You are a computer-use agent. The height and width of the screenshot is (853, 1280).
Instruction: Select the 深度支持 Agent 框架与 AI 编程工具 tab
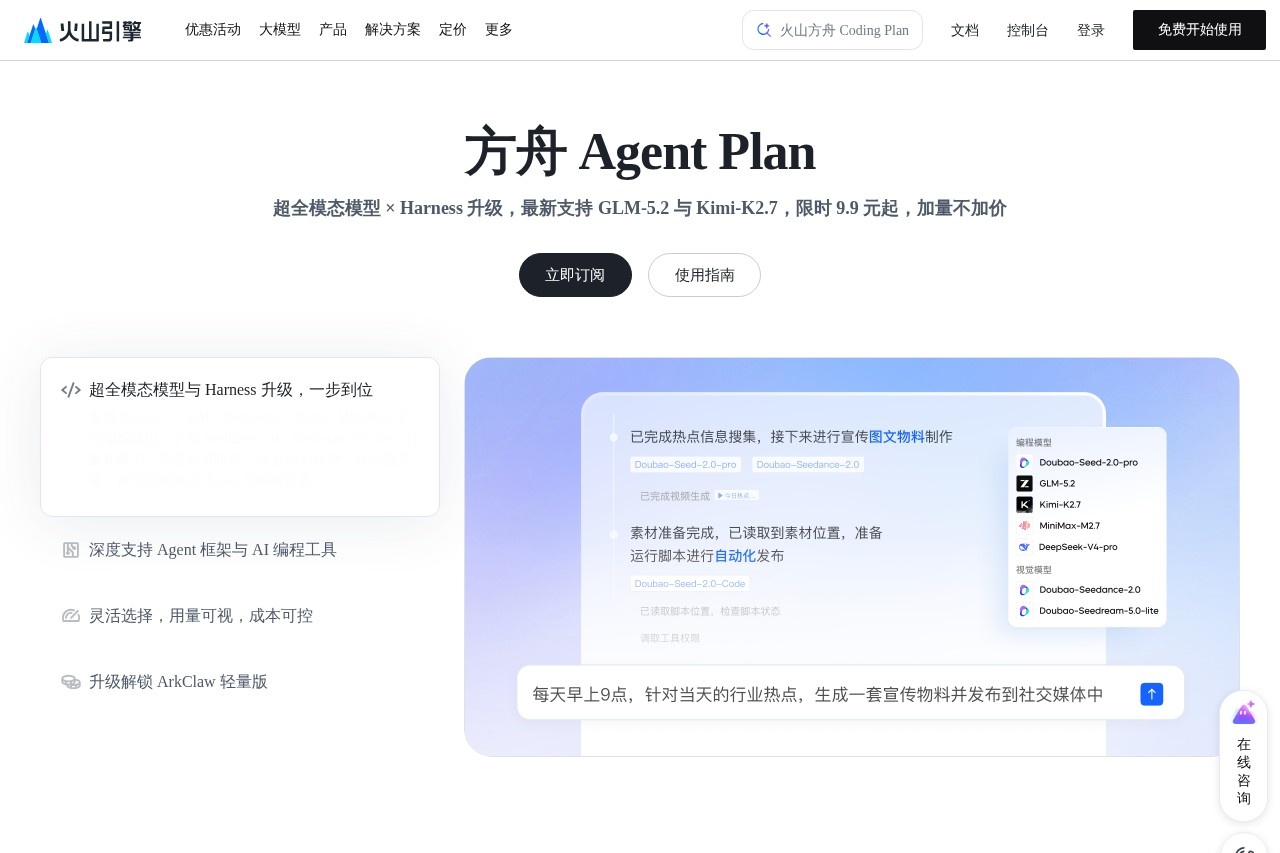tap(213, 550)
